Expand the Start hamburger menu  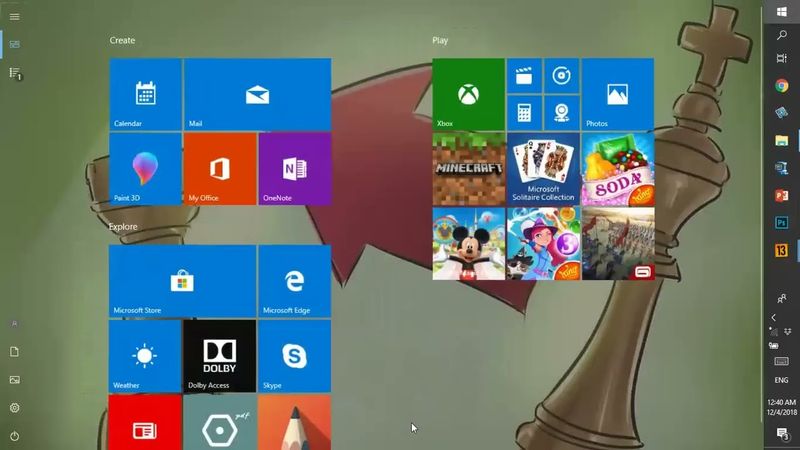(15, 16)
